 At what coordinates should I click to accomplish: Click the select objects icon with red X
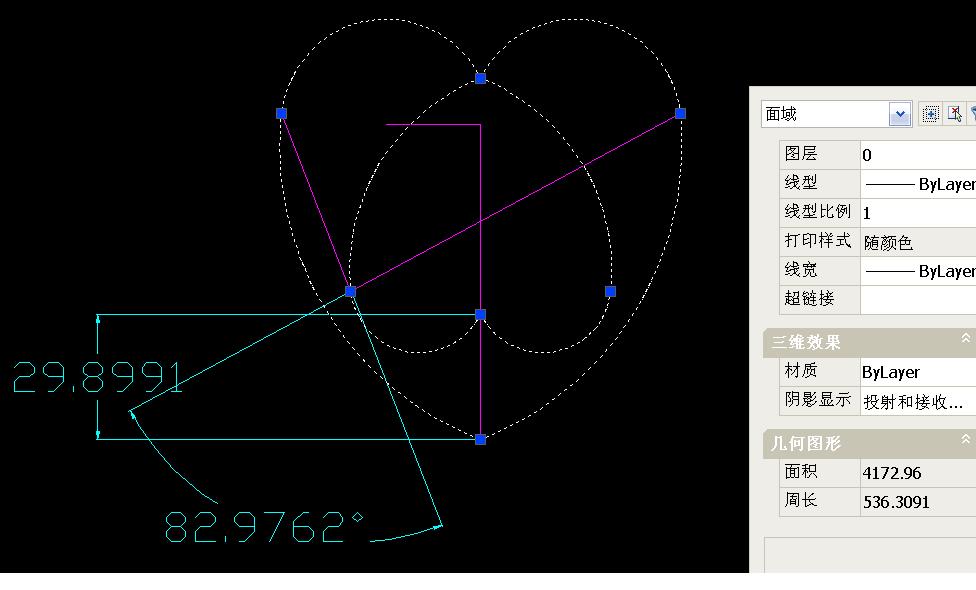coord(954,114)
